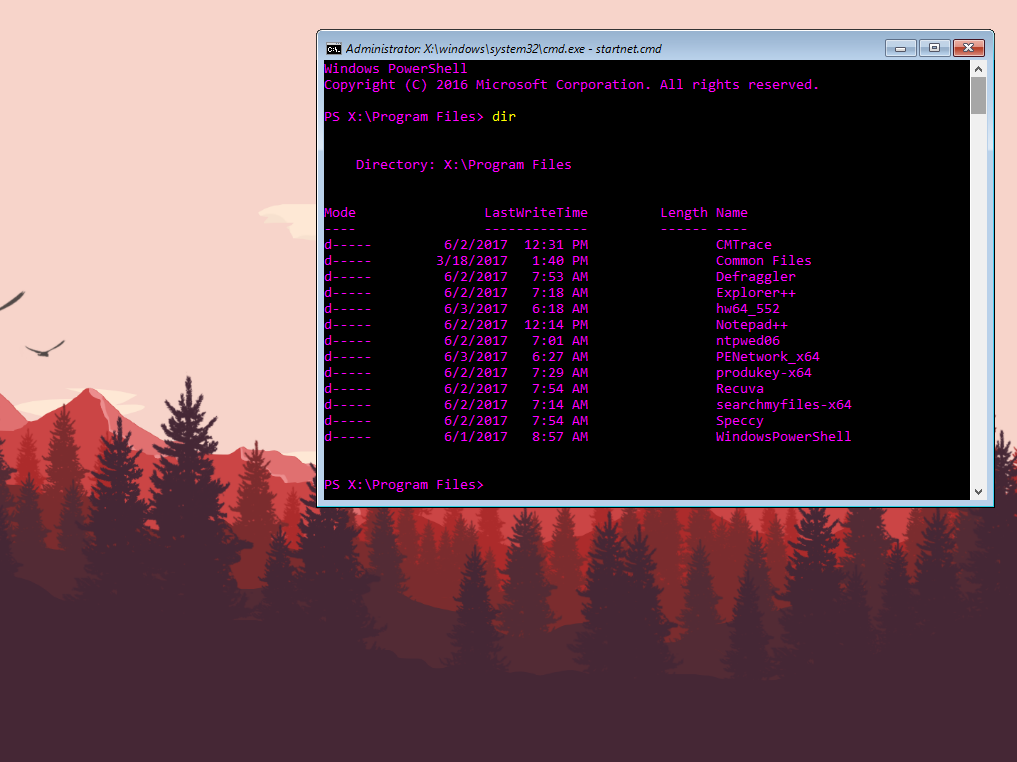Click the 'LastWriteTime' column header

click(x=536, y=213)
